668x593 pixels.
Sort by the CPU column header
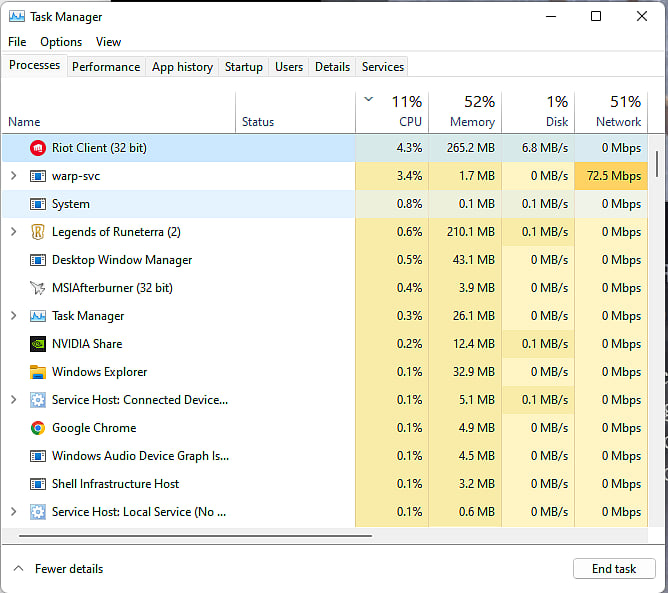tap(392, 112)
